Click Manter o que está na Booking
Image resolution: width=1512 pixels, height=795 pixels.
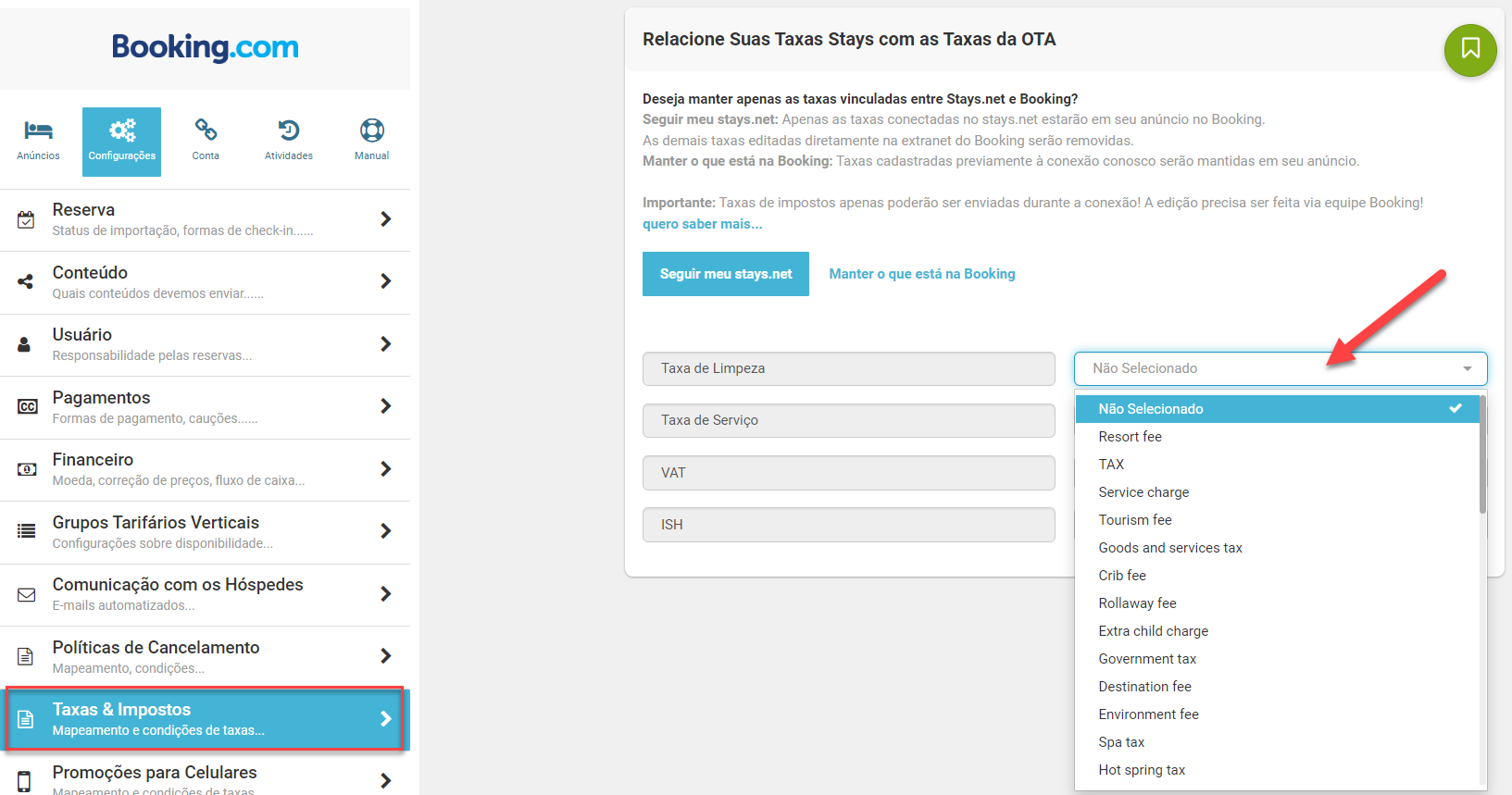922,274
